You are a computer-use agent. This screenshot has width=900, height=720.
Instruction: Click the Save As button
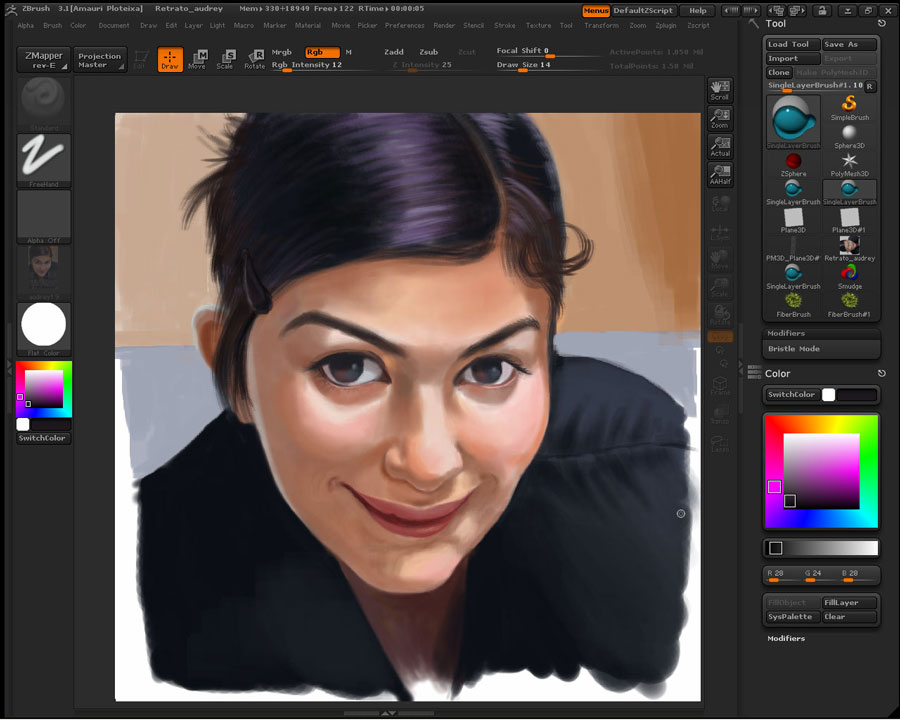849,44
